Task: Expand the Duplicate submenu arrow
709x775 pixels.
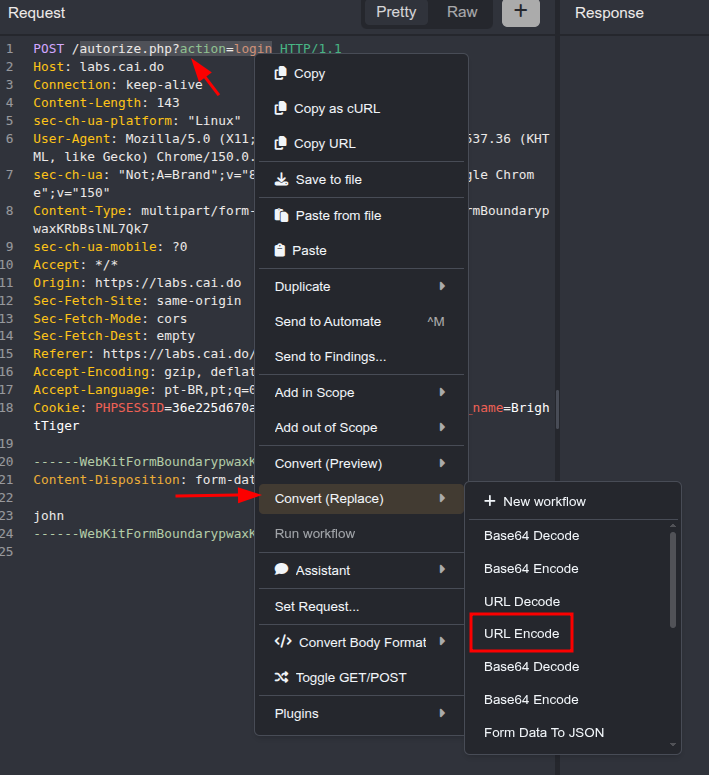Action: (442, 286)
